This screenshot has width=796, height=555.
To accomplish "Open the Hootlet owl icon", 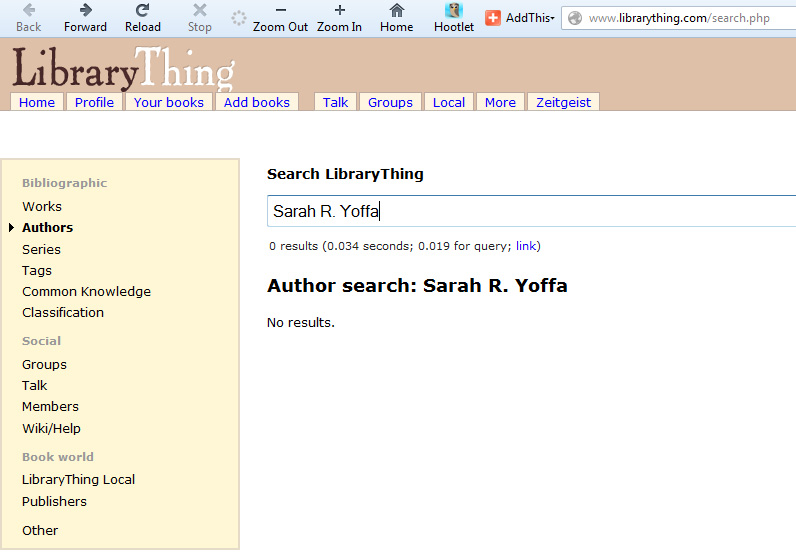I will click(x=453, y=10).
